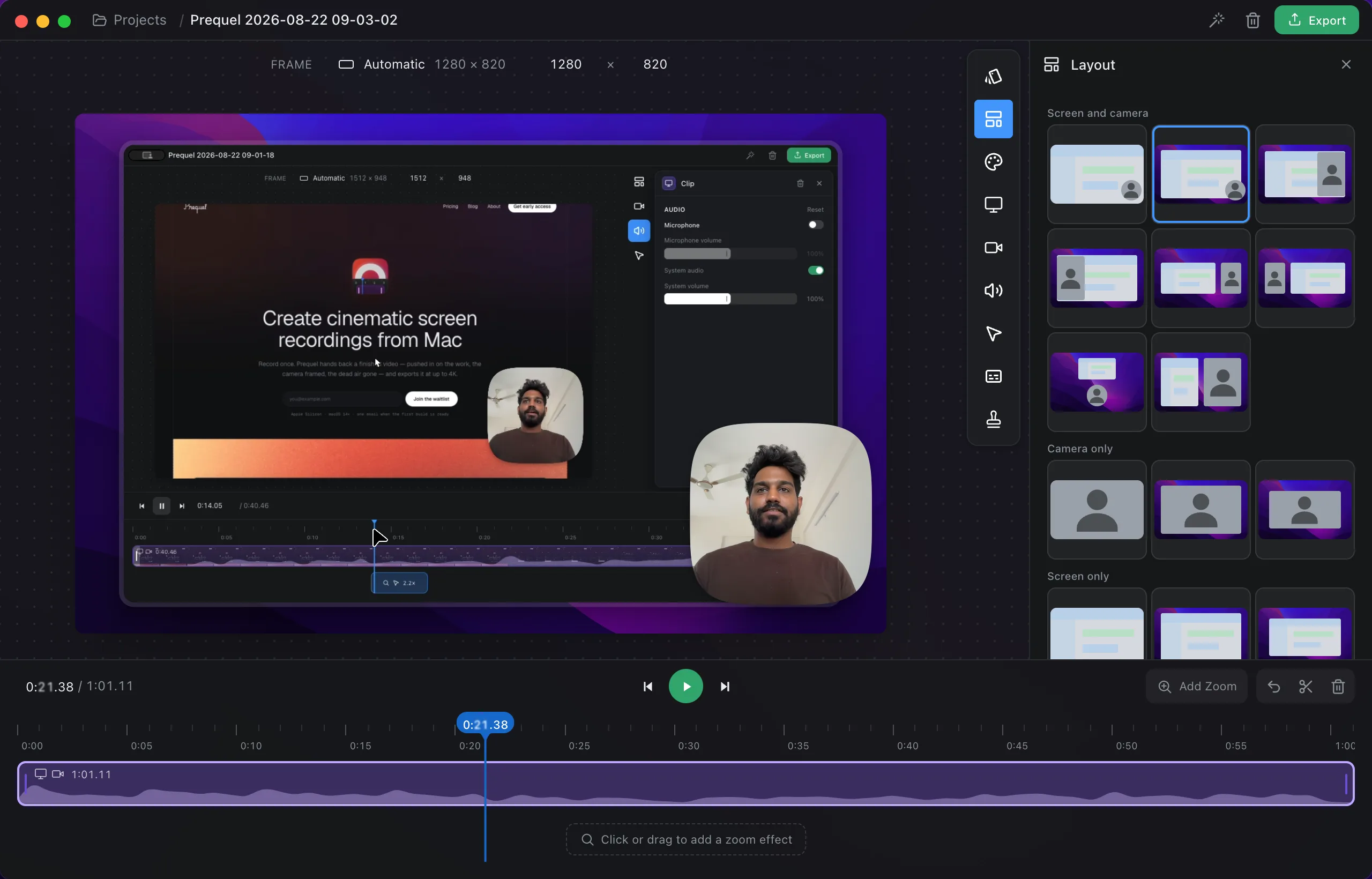This screenshot has width=1372, height=879.
Task: Skip to the start of the timeline
Action: click(x=647, y=687)
